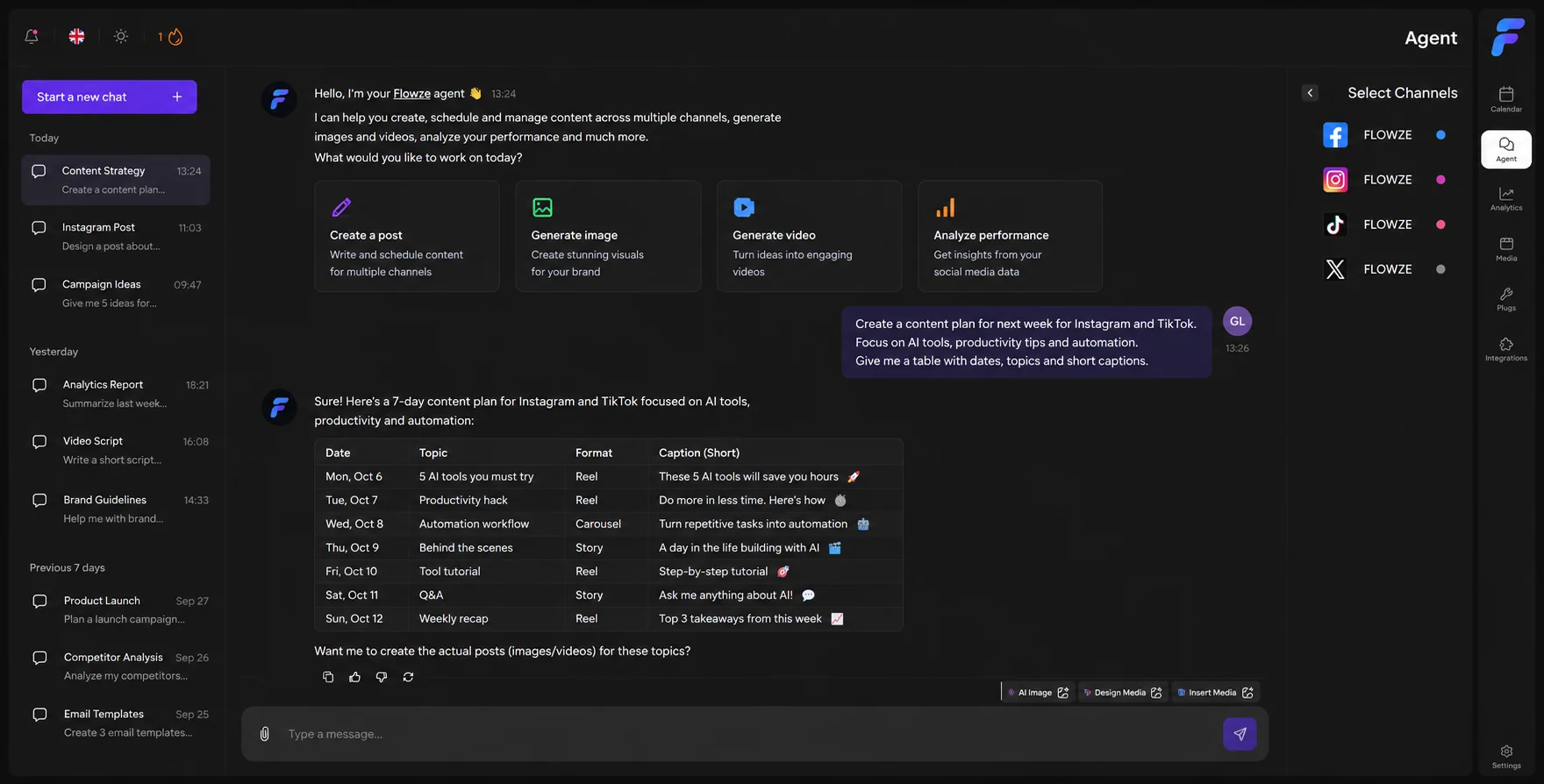This screenshot has width=1544, height=784.
Task: Open Settings at sidebar bottom
Action: click(1506, 757)
